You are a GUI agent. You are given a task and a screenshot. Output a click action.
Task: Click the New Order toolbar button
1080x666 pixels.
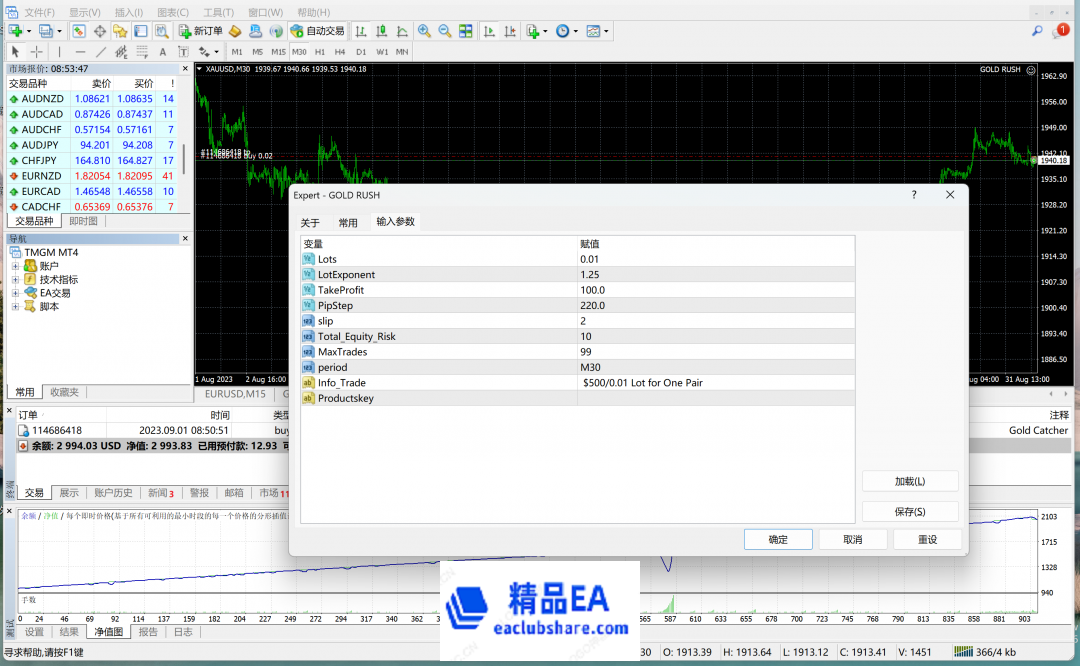click(200, 31)
